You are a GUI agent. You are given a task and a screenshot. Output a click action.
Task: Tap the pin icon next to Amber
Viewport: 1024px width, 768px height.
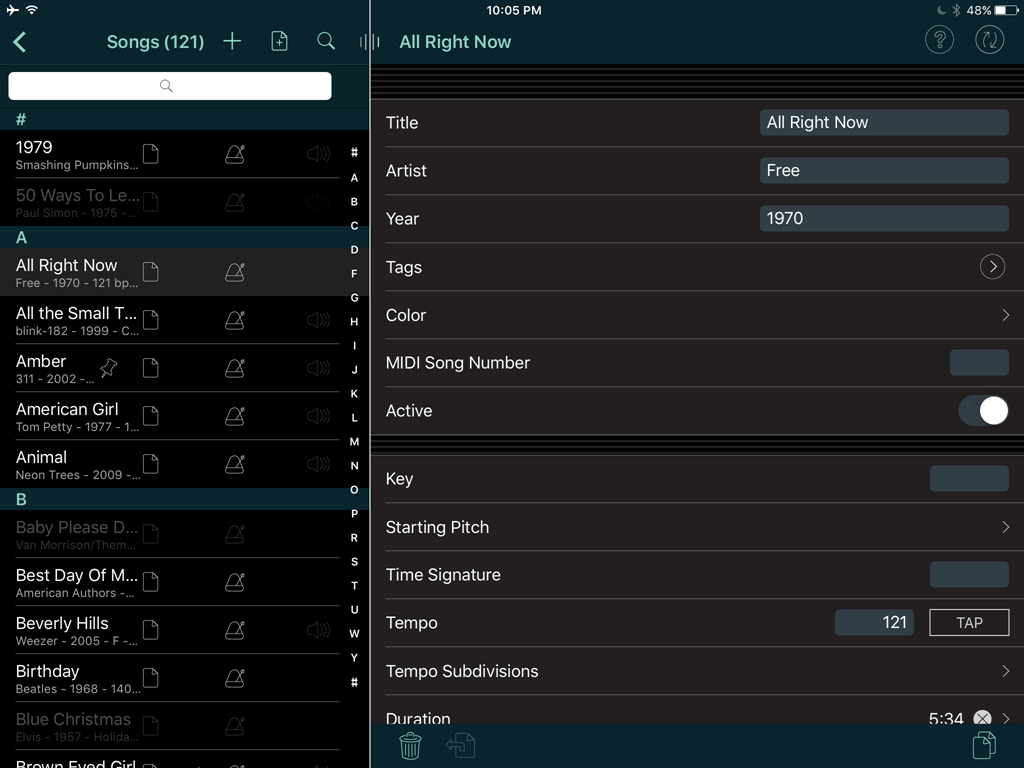[109, 367]
